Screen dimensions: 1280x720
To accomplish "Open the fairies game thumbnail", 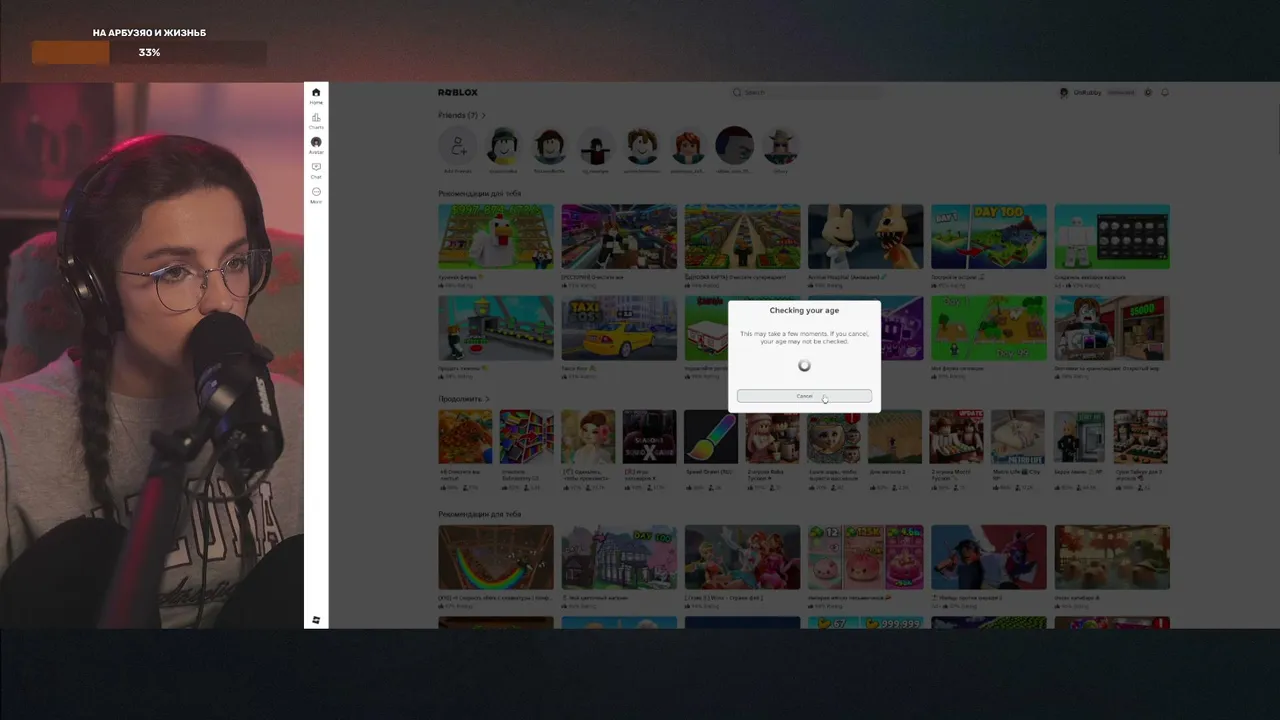I will pos(742,557).
